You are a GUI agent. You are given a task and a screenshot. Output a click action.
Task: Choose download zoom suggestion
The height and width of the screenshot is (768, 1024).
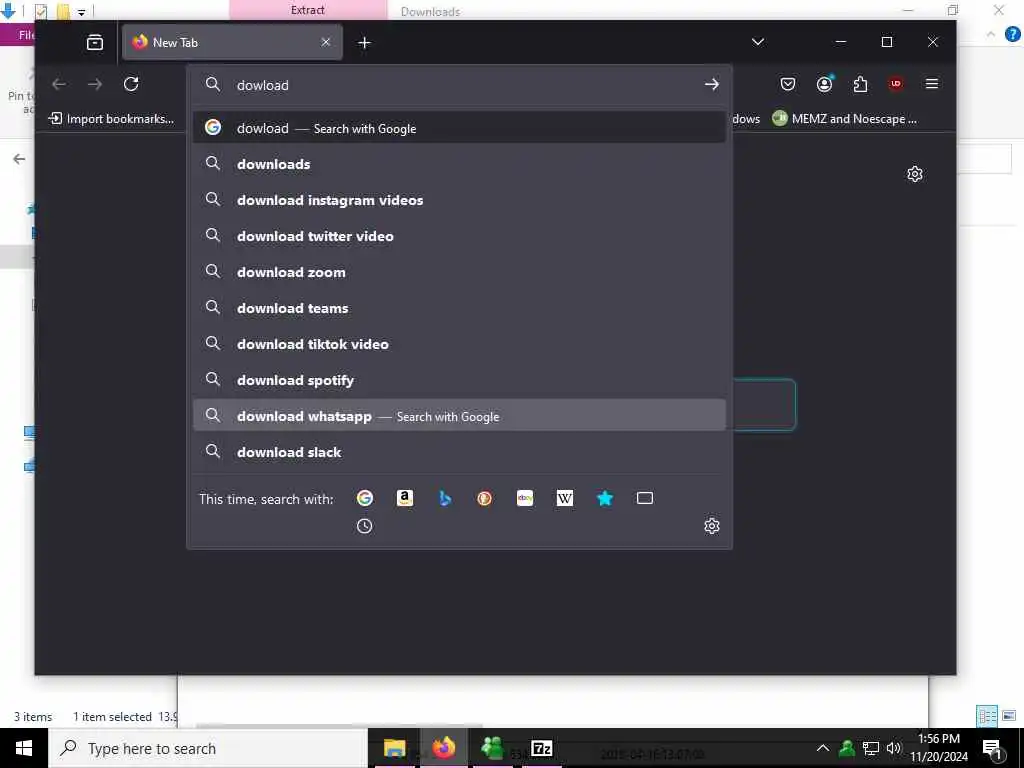pyautogui.click(x=459, y=272)
